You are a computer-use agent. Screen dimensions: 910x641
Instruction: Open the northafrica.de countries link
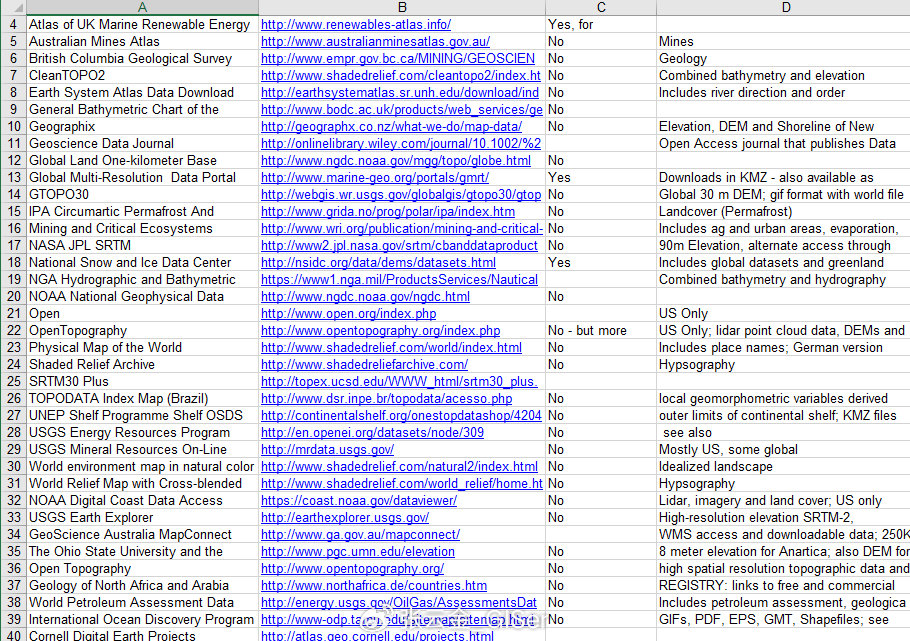374,586
